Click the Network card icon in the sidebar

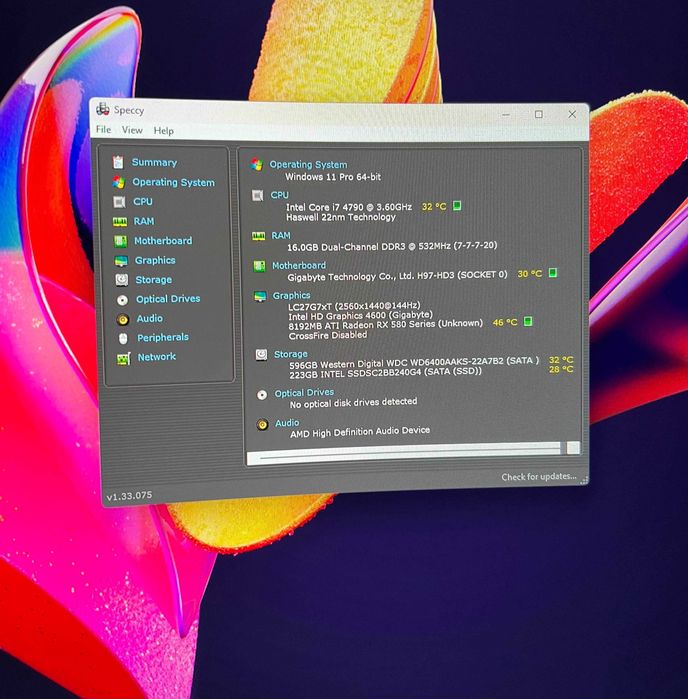point(124,358)
